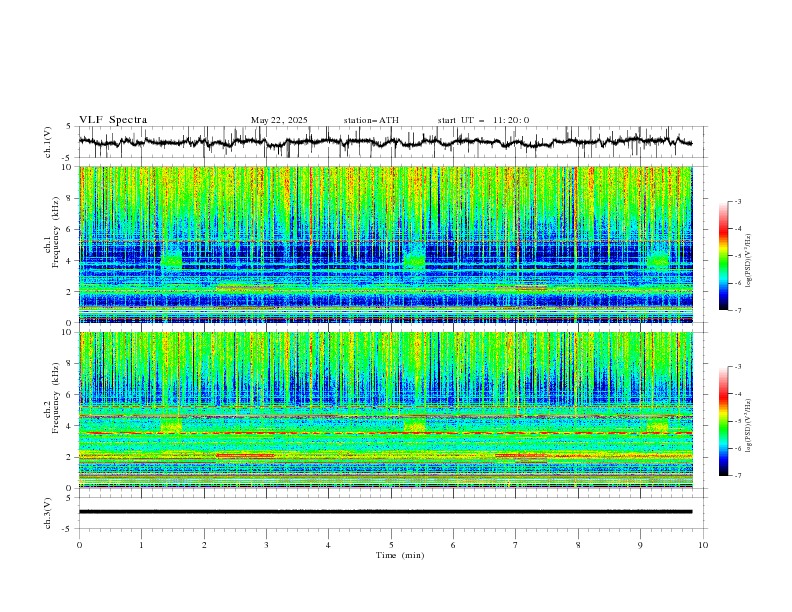Screen dimensions: 792x612
Task: Click the time axis tick label "9"
Action: [640, 545]
